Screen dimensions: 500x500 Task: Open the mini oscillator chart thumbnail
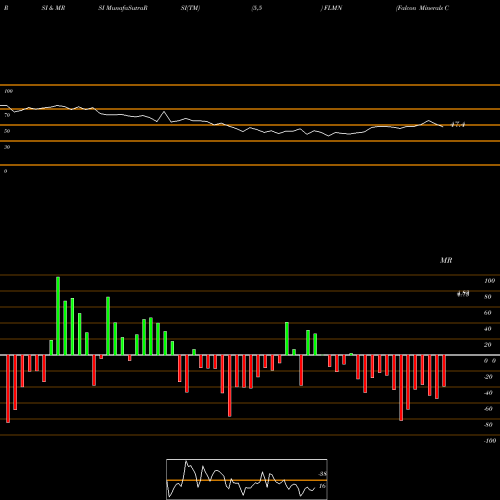tap(247, 479)
